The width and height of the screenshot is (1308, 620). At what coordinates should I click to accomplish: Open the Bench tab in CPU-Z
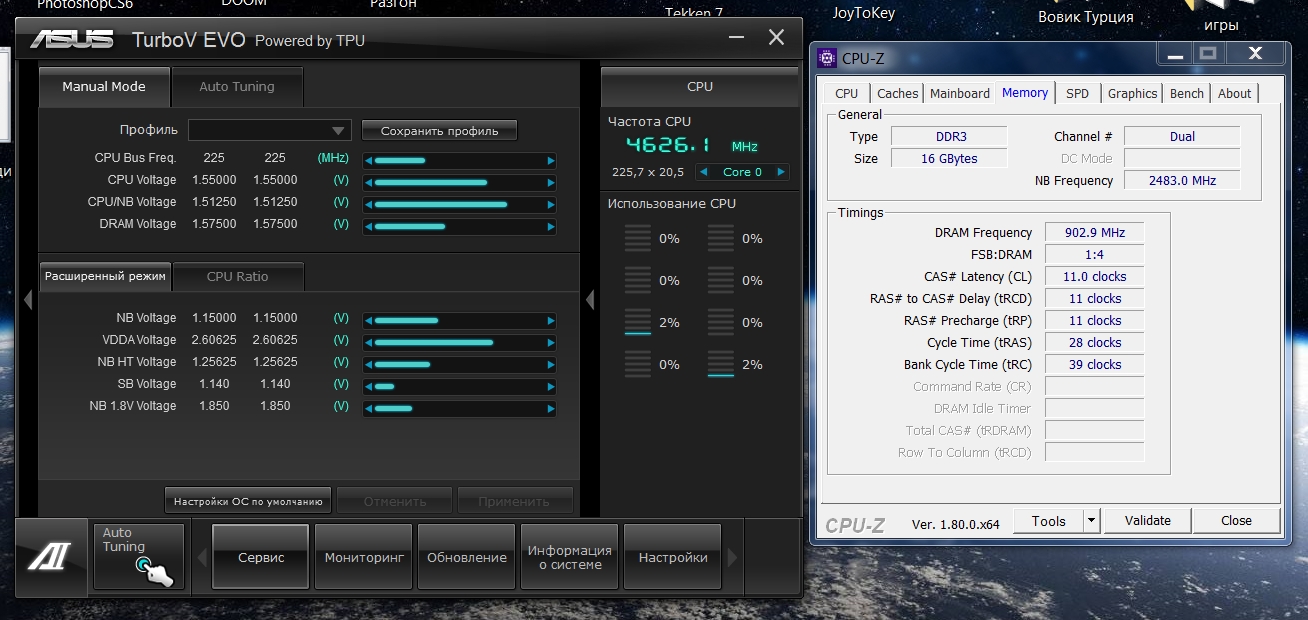click(1187, 93)
